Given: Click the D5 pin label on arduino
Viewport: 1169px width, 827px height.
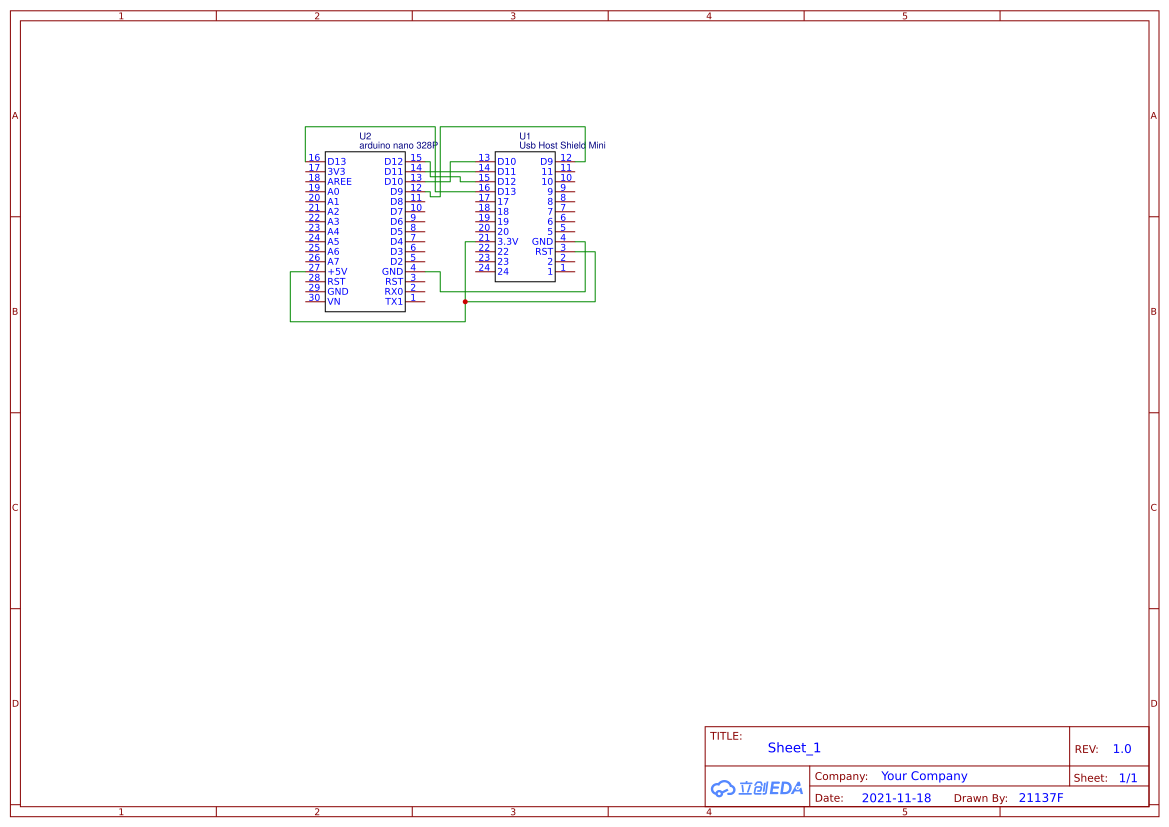Looking at the screenshot, I should tap(397, 232).
